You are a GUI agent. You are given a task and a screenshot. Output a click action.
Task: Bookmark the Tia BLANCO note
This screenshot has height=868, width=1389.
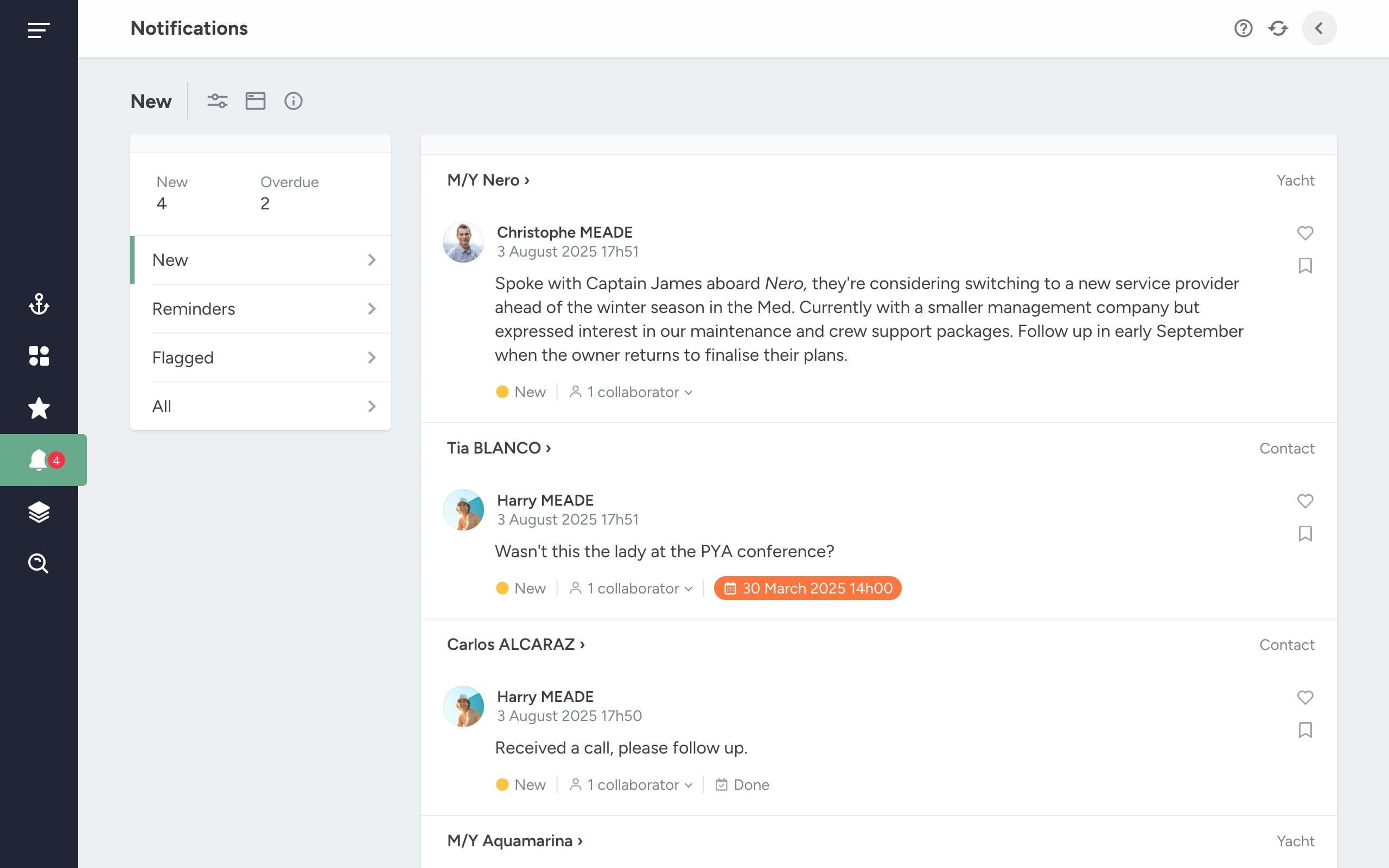[x=1305, y=534]
